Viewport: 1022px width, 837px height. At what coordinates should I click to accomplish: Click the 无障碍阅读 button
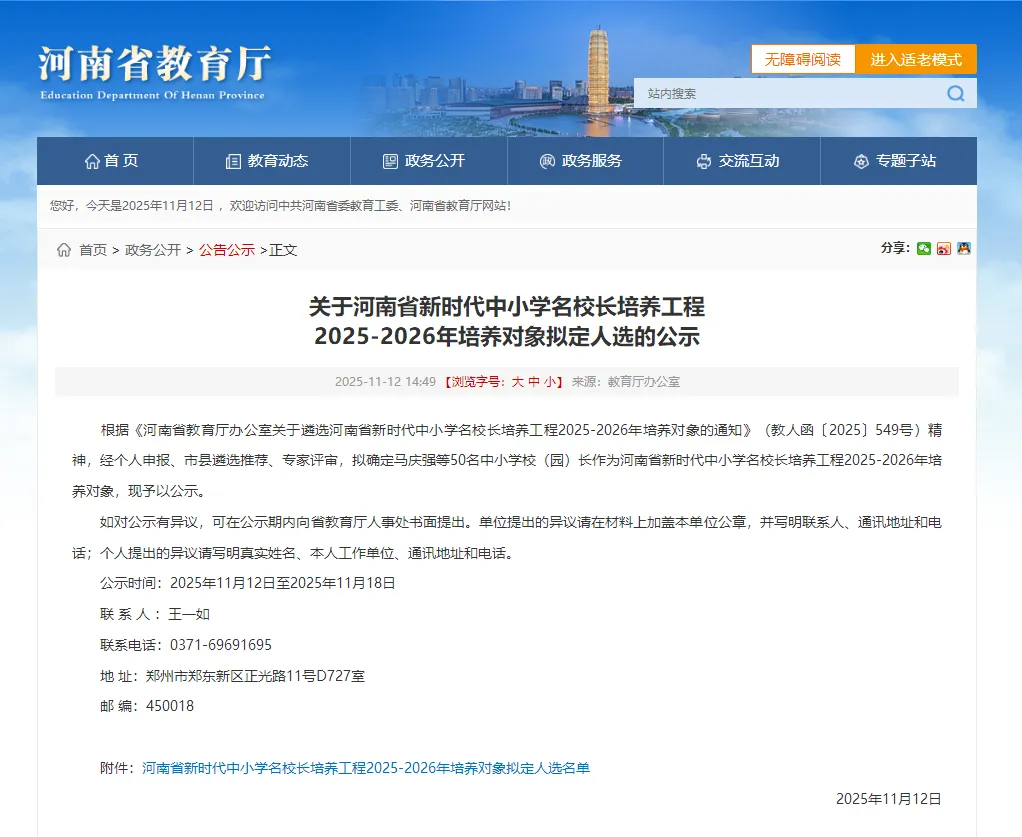coord(802,59)
